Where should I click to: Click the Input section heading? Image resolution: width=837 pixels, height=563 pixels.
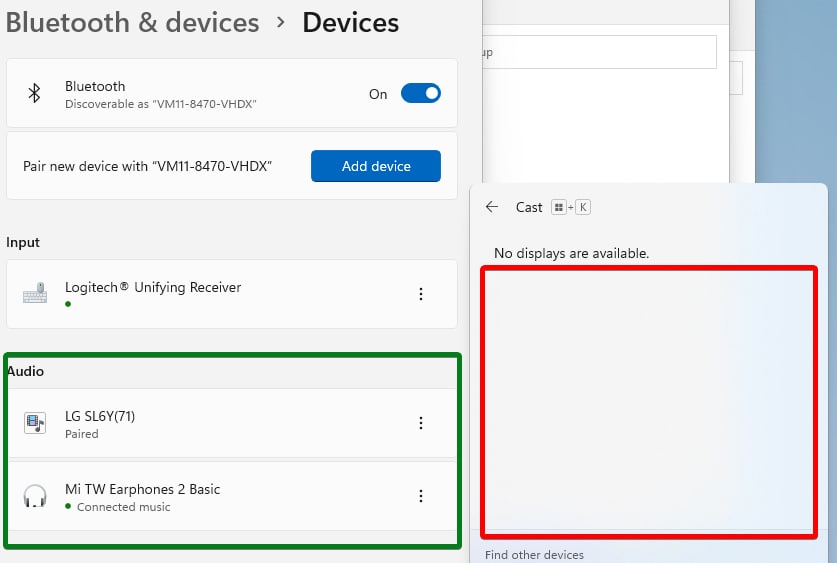point(23,242)
